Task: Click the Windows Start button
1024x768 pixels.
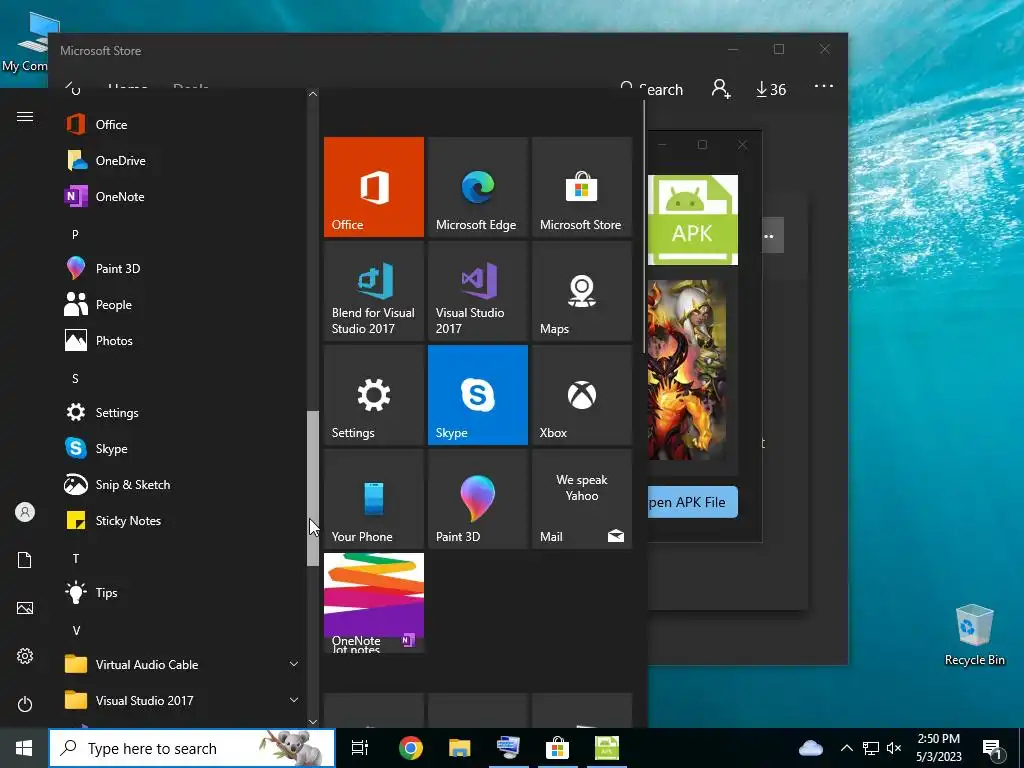Action: [24, 748]
